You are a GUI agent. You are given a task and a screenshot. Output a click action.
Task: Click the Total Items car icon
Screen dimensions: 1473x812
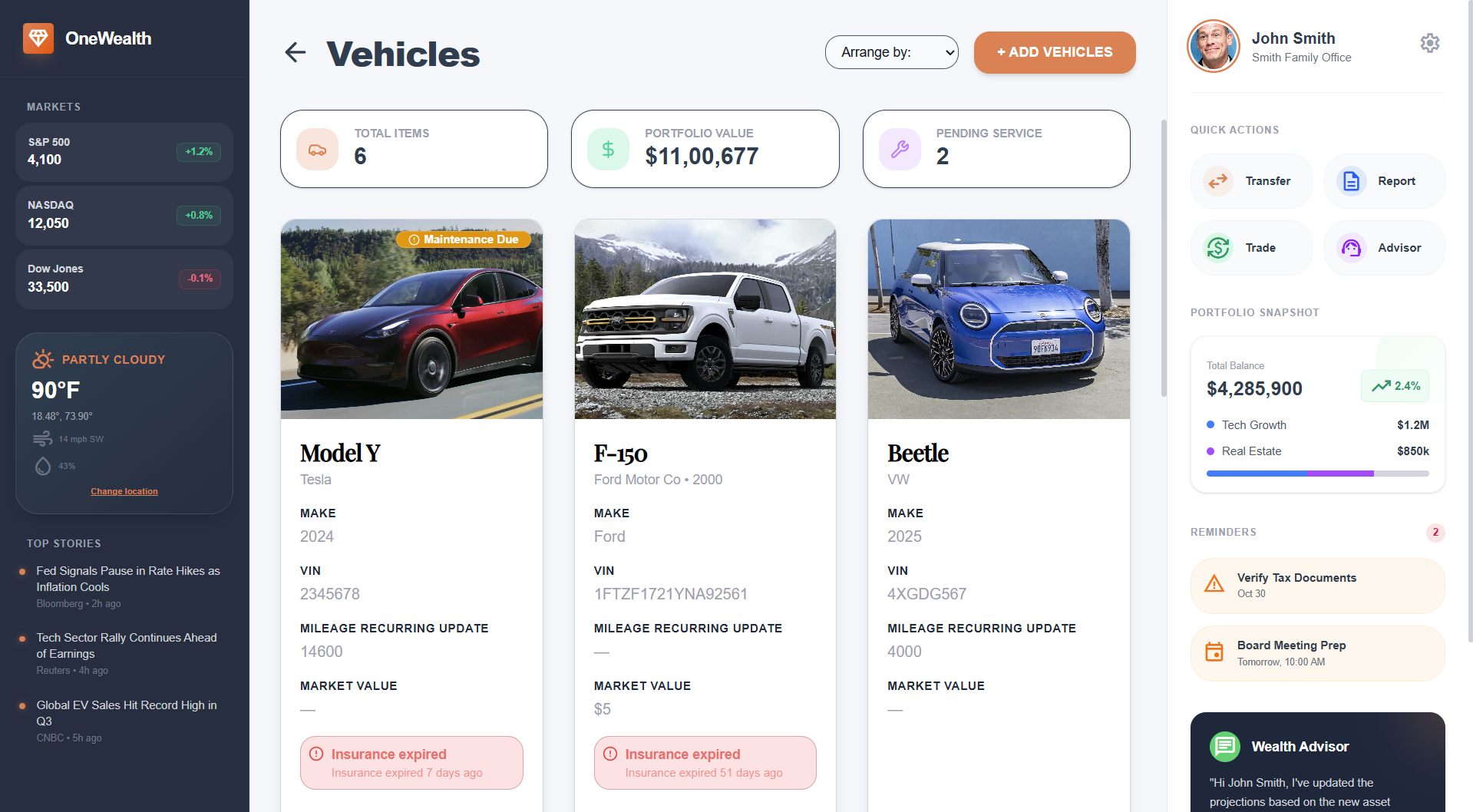316,148
